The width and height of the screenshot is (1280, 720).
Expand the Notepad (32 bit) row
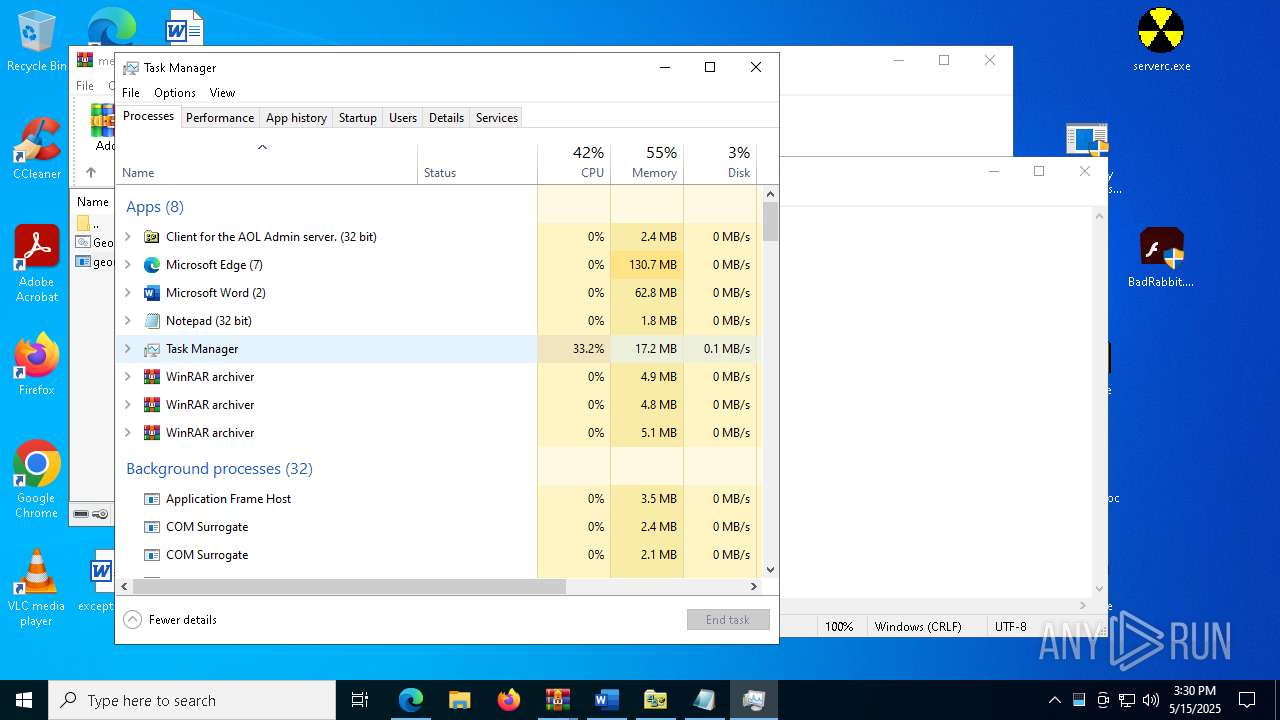click(127, 321)
